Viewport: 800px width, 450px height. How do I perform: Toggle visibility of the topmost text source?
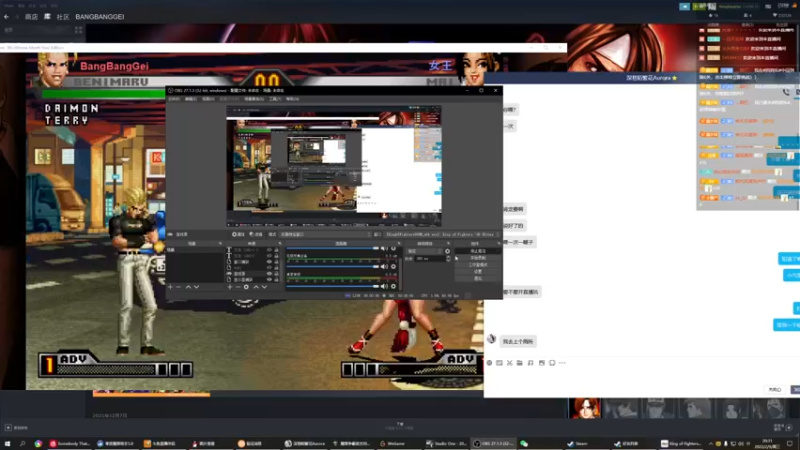269,249
